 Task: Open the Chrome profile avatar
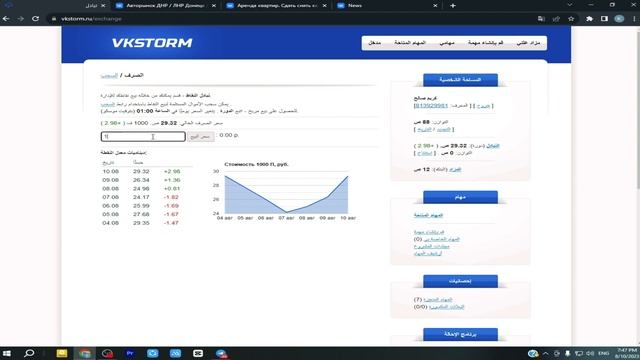click(619, 19)
